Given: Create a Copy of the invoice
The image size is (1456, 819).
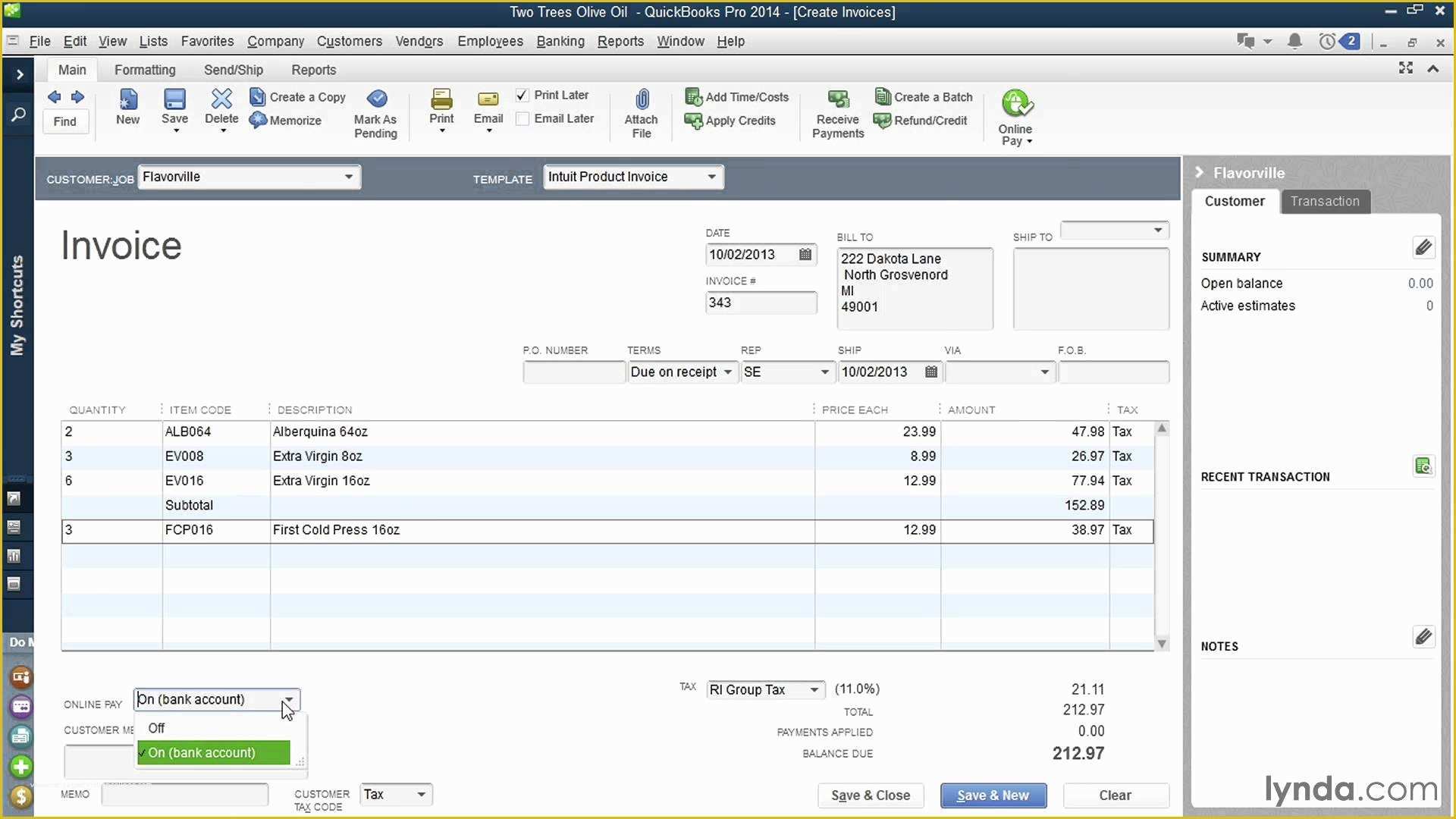Looking at the screenshot, I should click(x=297, y=97).
